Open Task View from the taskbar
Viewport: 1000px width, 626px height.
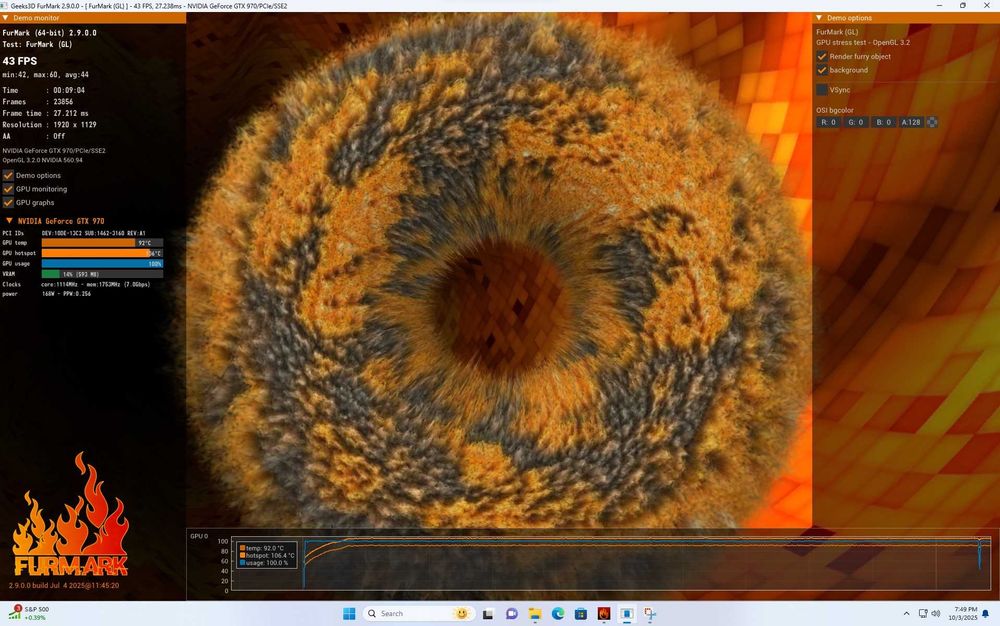(488, 614)
